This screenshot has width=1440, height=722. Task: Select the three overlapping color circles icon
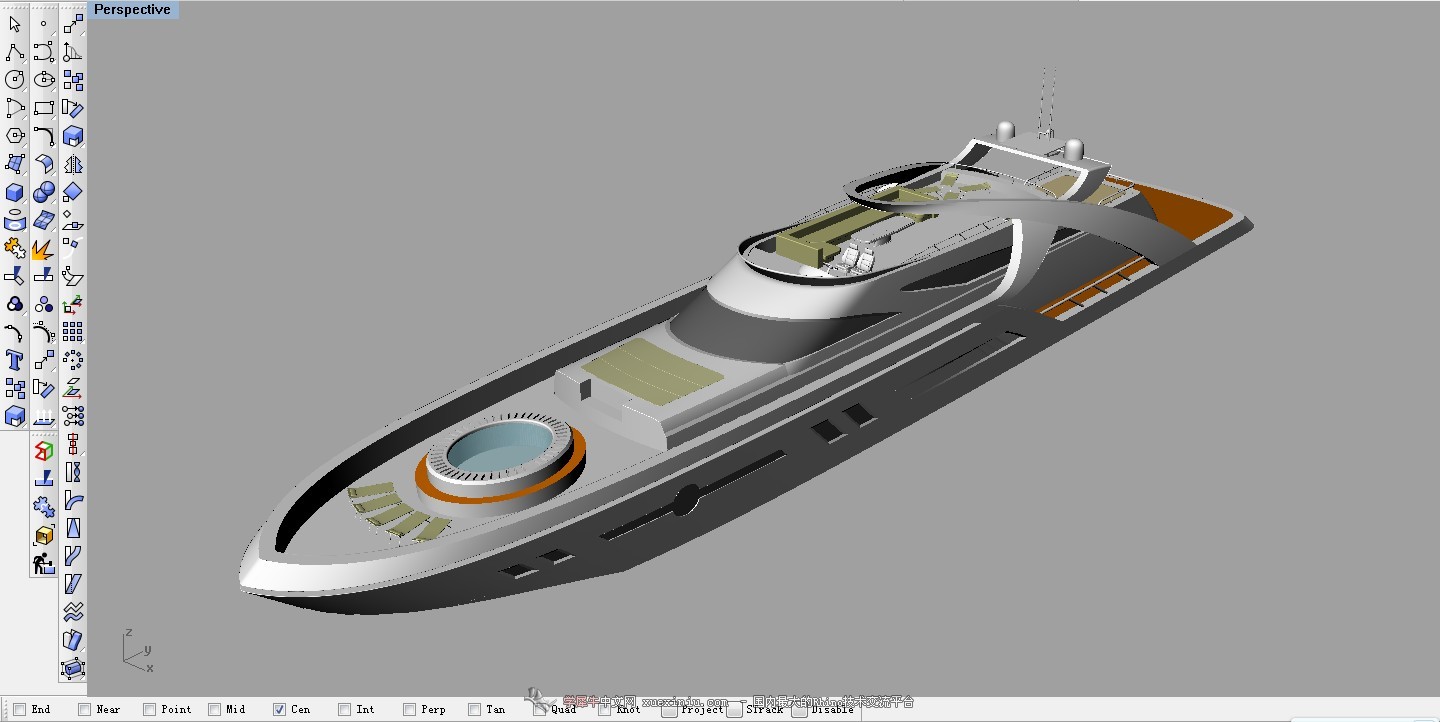pos(15,304)
